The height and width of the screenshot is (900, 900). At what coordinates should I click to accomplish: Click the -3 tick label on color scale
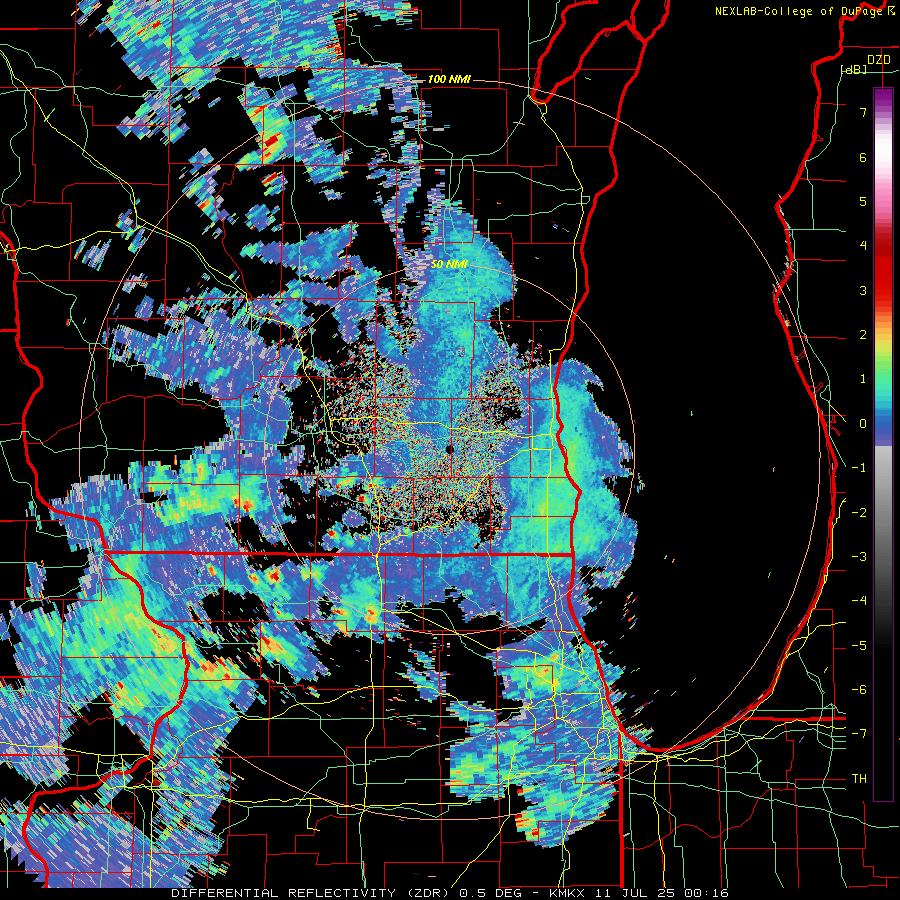[859, 557]
